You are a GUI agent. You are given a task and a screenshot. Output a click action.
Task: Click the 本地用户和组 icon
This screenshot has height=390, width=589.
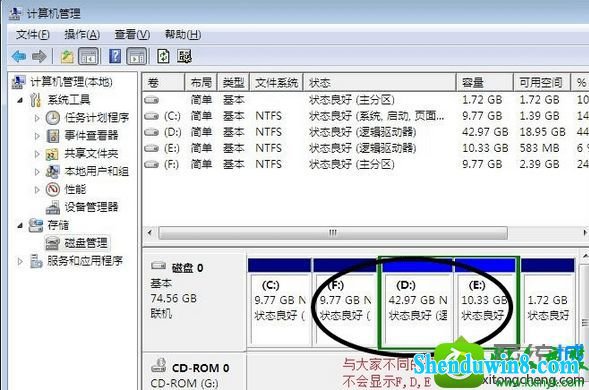point(53,171)
